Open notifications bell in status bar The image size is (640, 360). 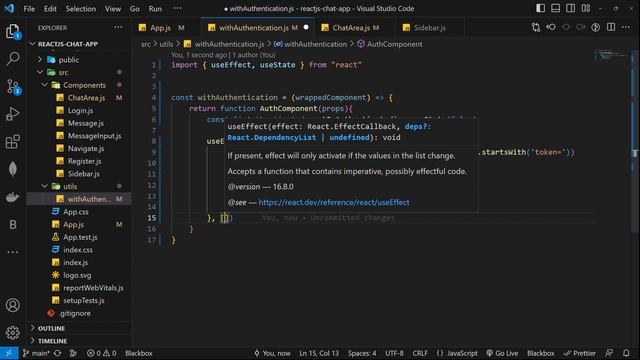click(x=626, y=353)
